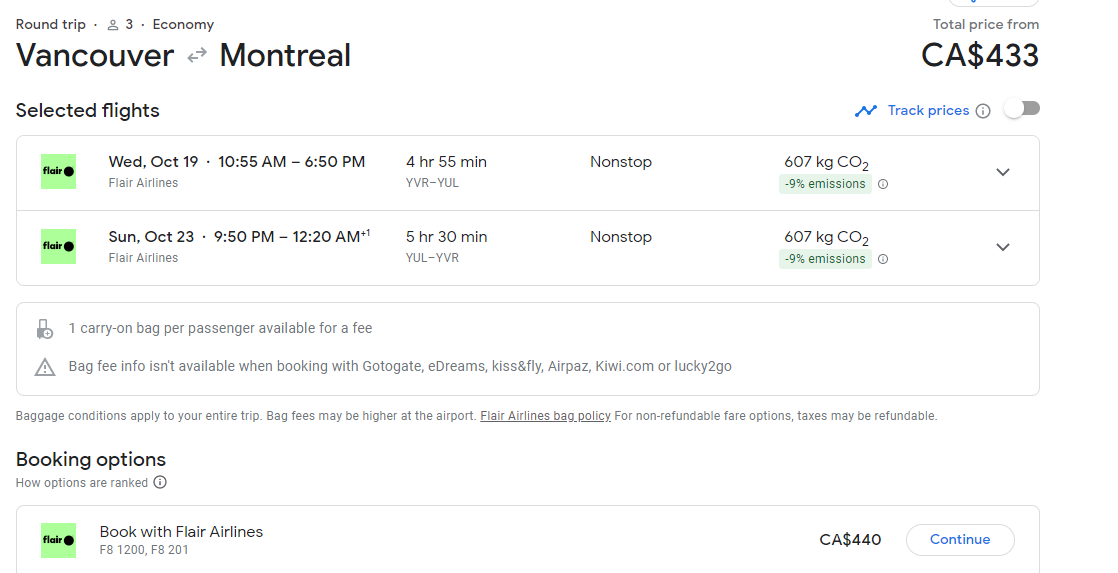Click Flair Airlines logo on outbound flight
Viewport: 1118px width, 573px height.
coord(59,171)
